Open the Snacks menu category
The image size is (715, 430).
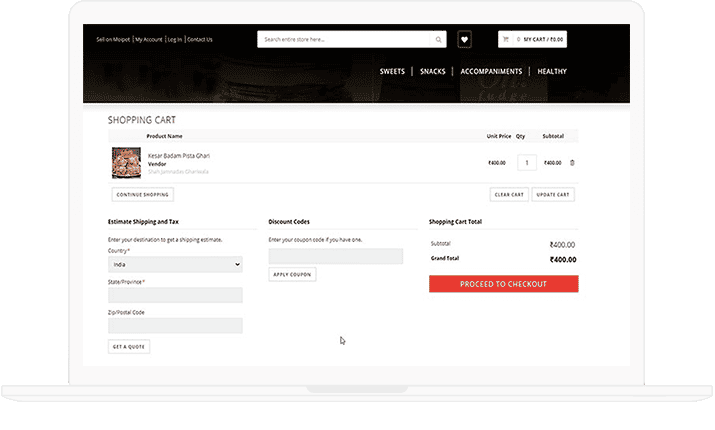coord(433,72)
